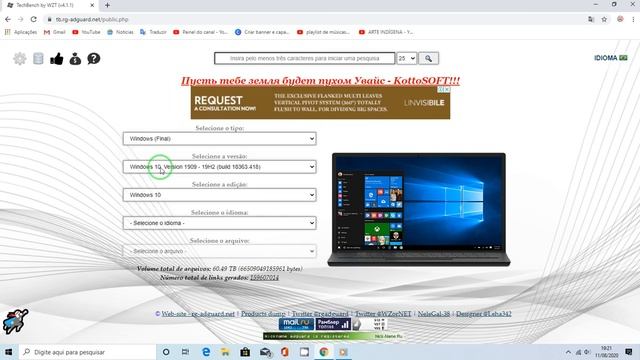Viewport: 640px width, 360px height.
Task: Click the translate page icon in address bar
Action: click(591, 19)
